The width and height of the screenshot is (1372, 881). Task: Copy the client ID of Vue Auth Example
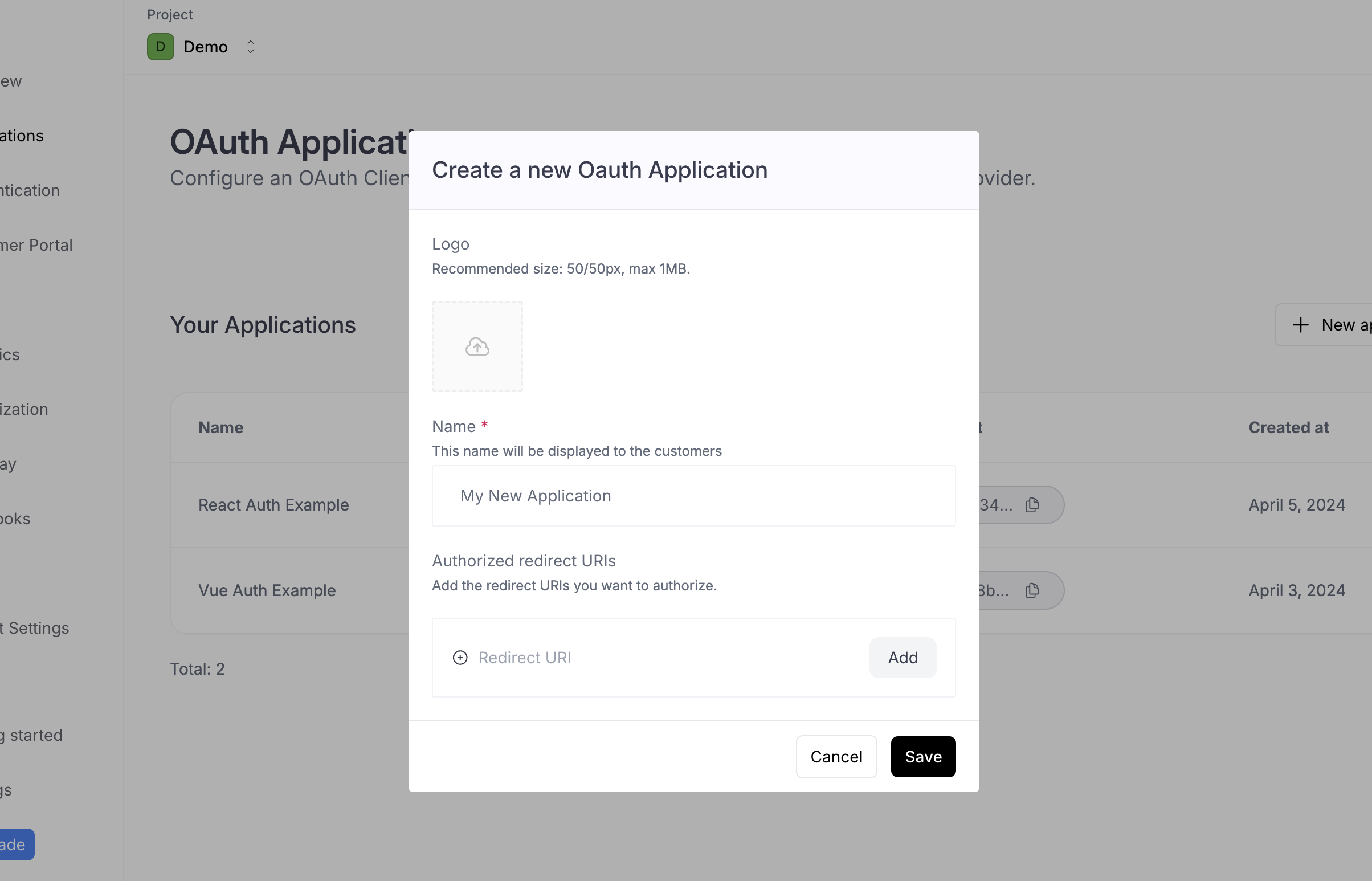click(1032, 590)
